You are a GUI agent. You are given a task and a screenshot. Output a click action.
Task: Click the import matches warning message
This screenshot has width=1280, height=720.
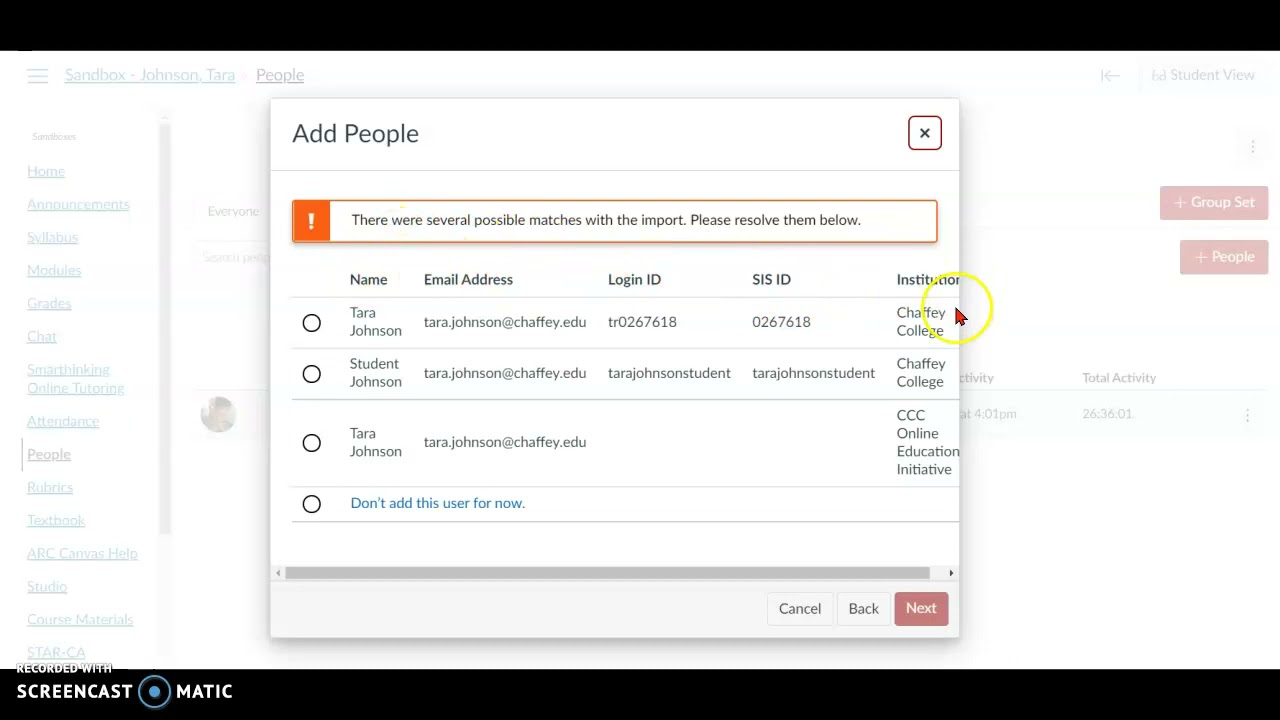tap(615, 221)
